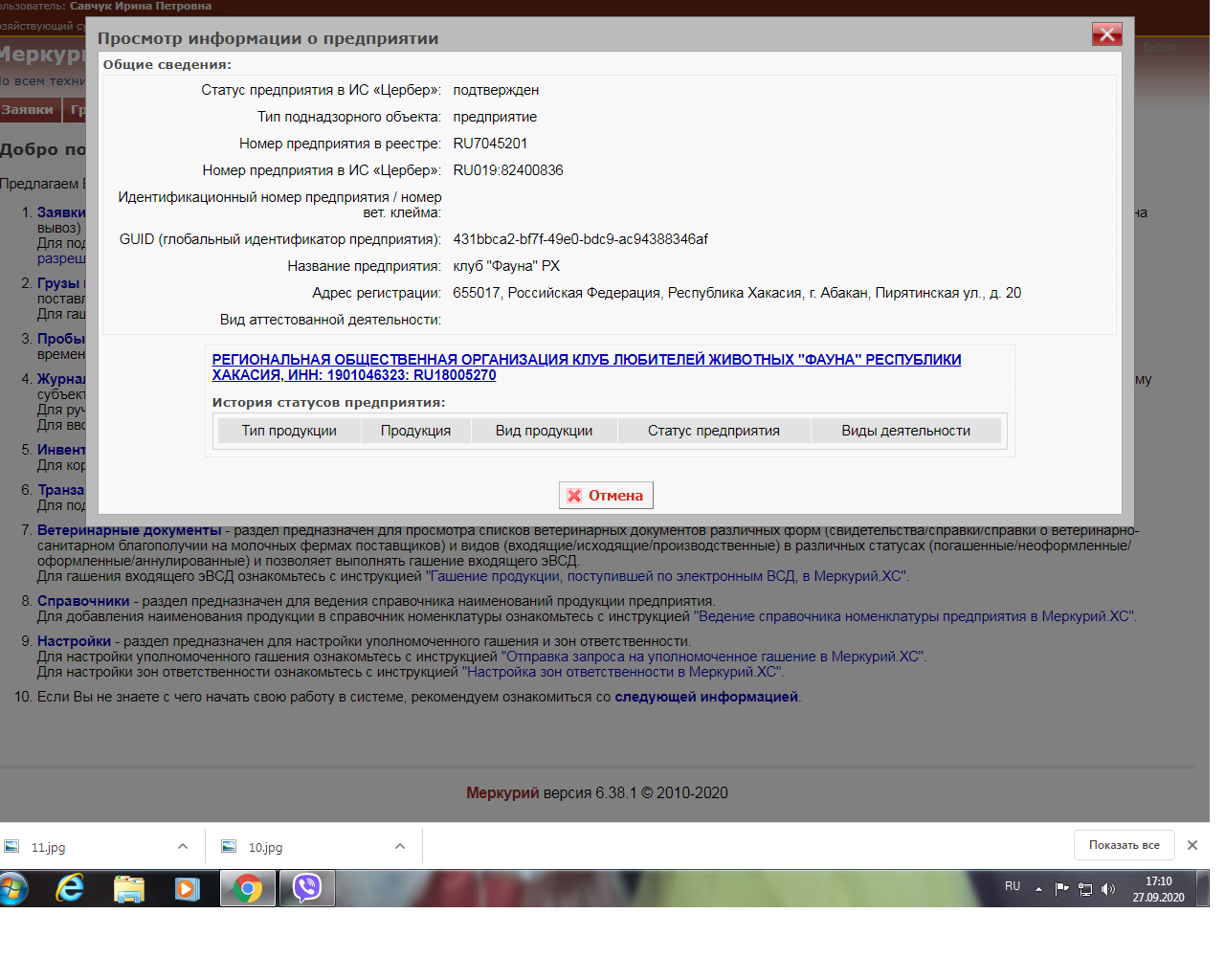The height and width of the screenshot is (980, 1225).
Task: Open the Заявки tab in Mercury
Action: click(29, 110)
